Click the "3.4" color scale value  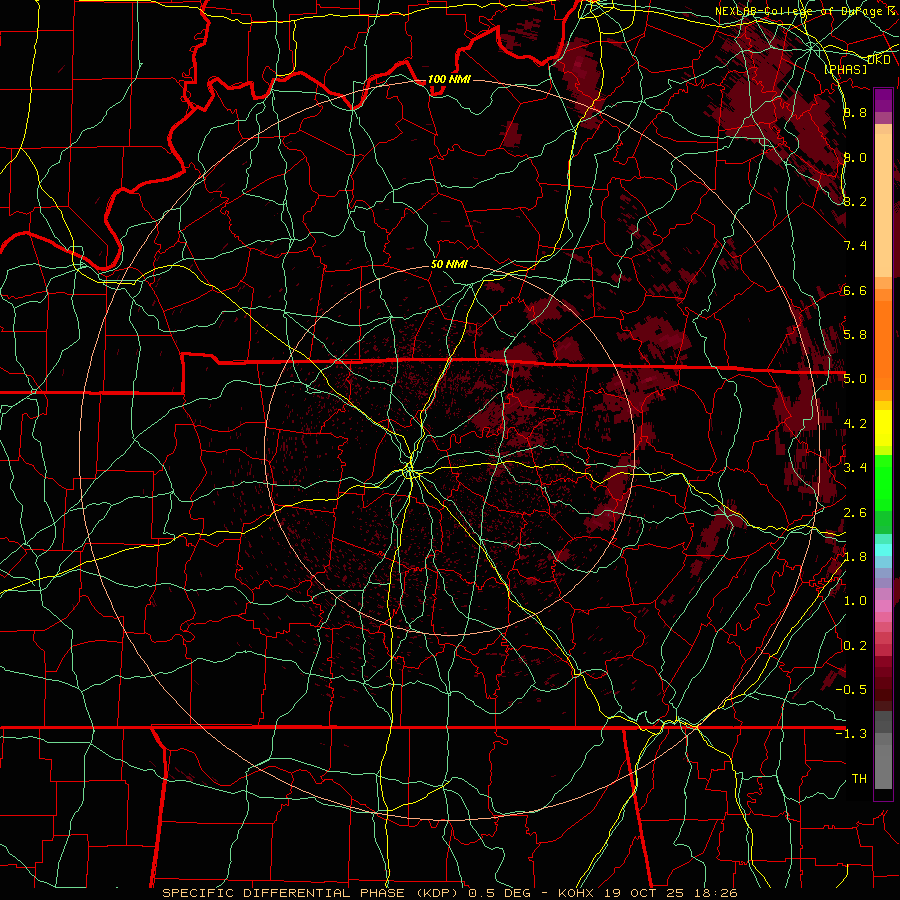pos(855,468)
